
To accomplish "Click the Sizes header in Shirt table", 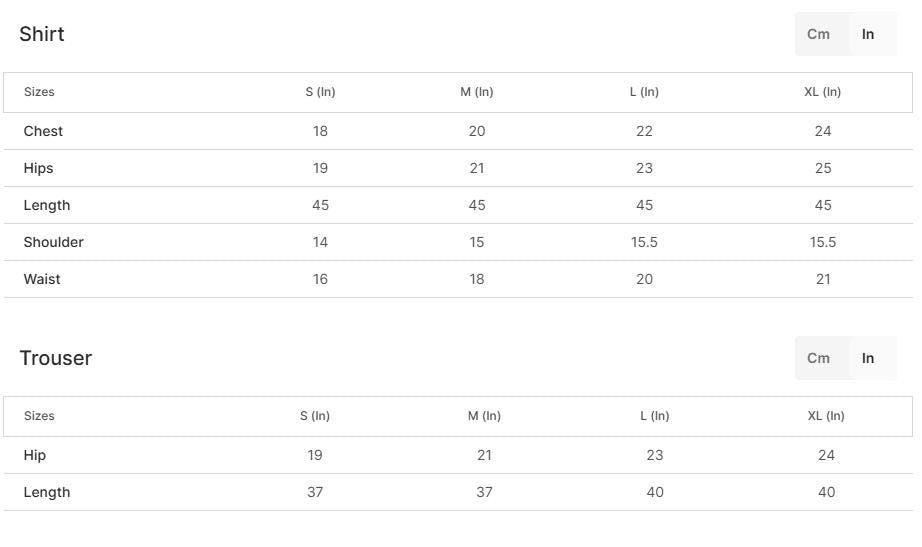I will tap(39, 92).
